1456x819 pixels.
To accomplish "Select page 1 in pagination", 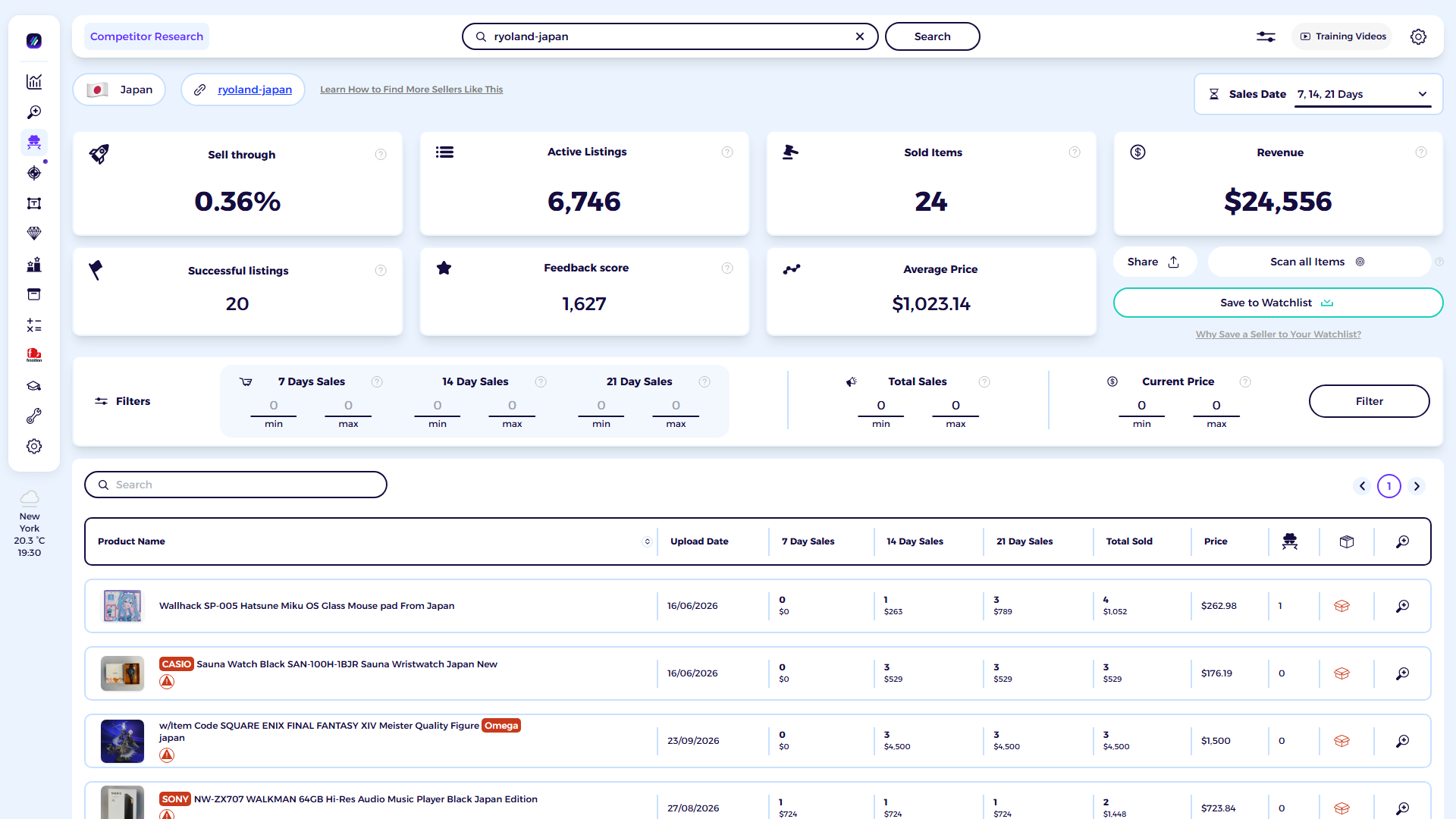I will 1389,486.
